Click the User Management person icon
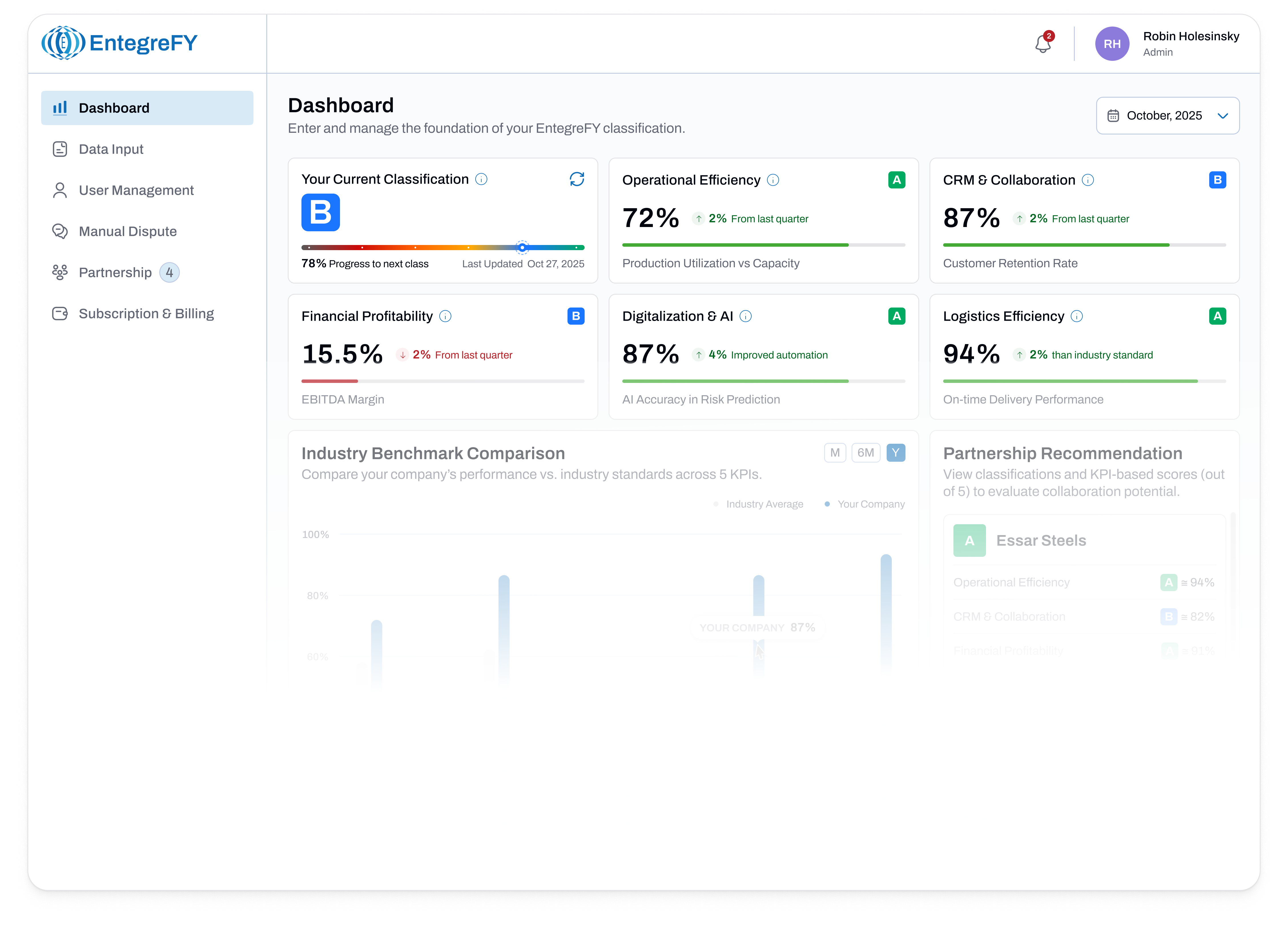Viewport: 1288px width, 932px height. (60, 190)
